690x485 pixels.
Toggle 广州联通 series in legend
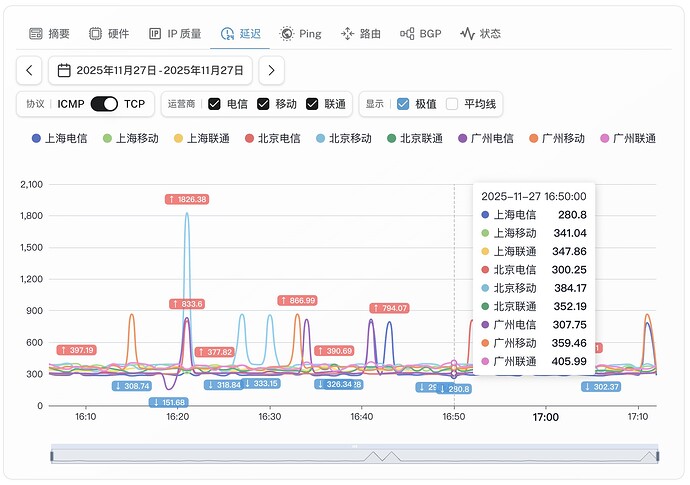coord(628,139)
